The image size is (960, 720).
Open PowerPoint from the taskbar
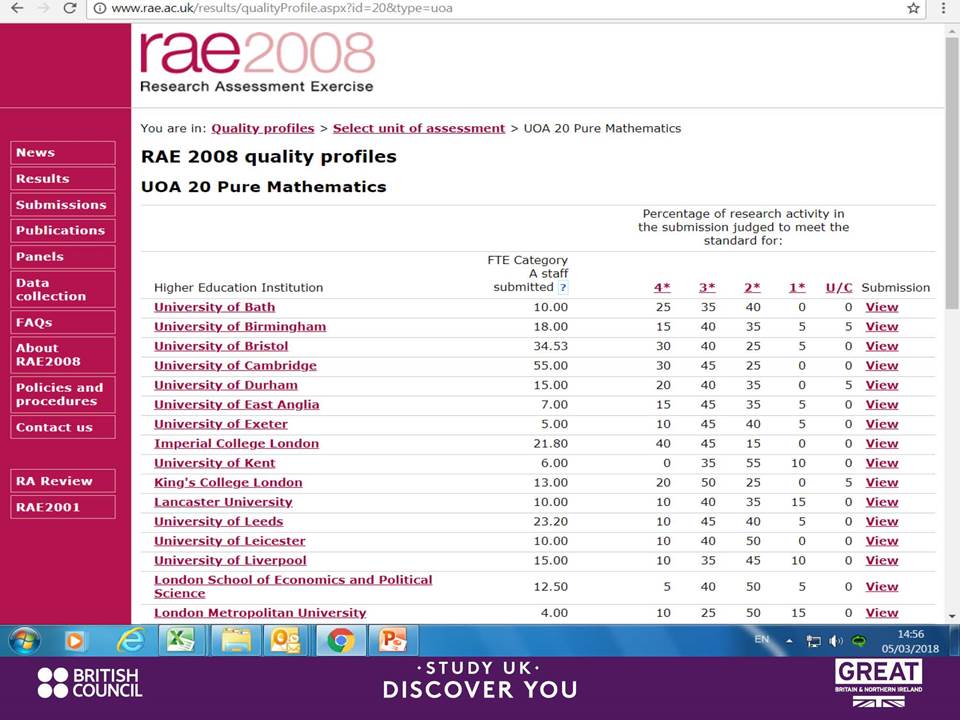[x=392, y=641]
